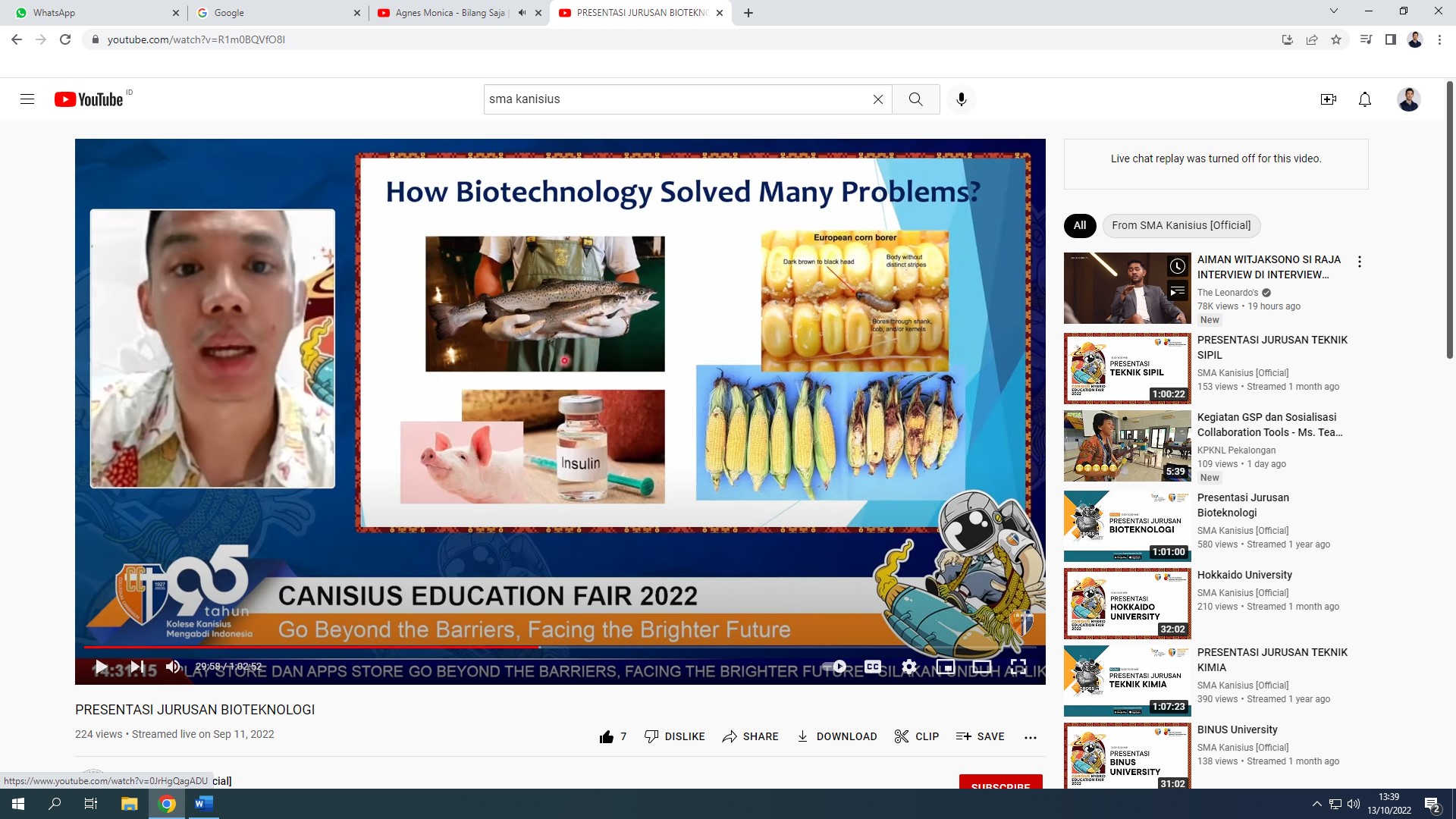The image size is (1456, 819).
Task: Share this page from address bar
Action: point(1312,39)
